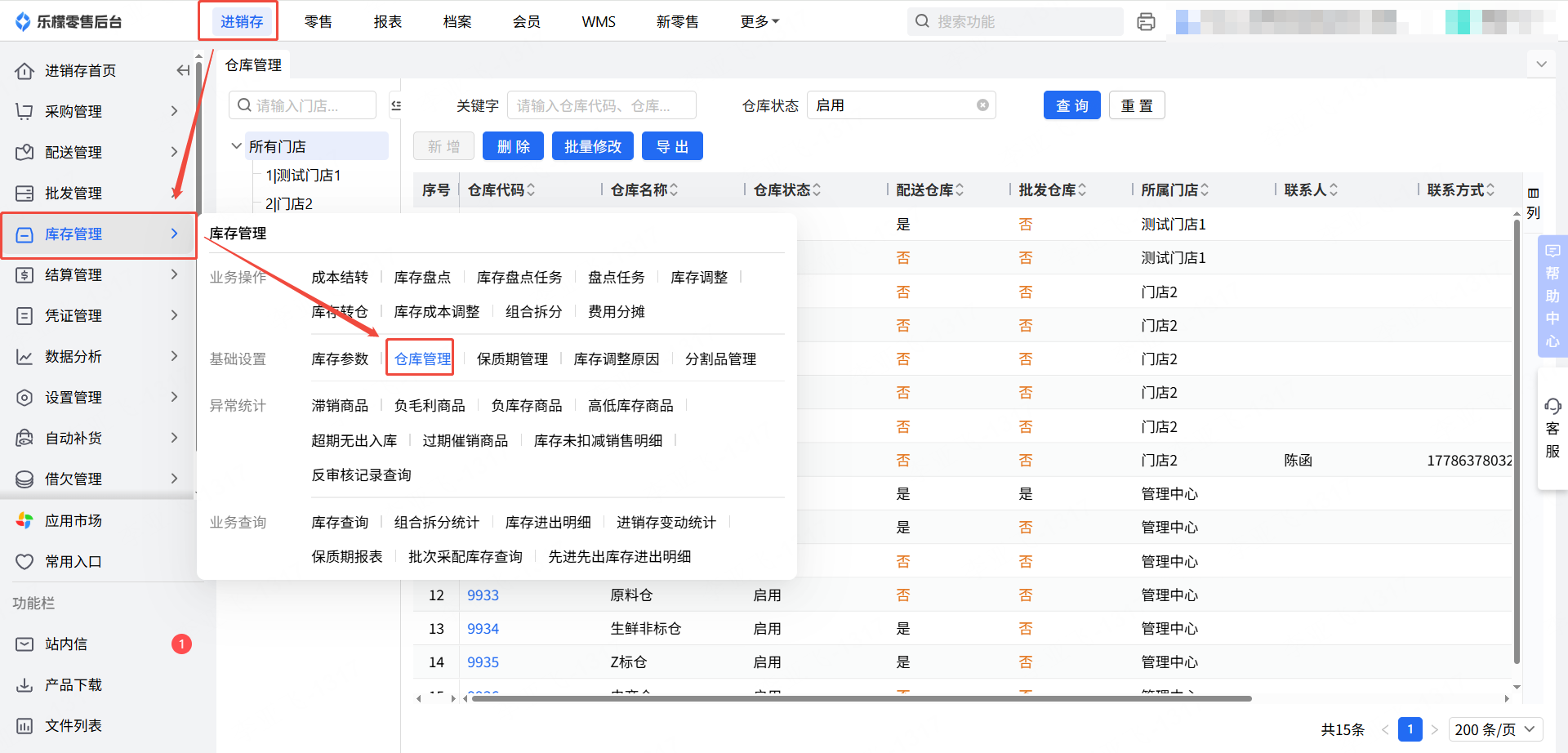
Task: Open the column settings icon
Action: (1533, 194)
